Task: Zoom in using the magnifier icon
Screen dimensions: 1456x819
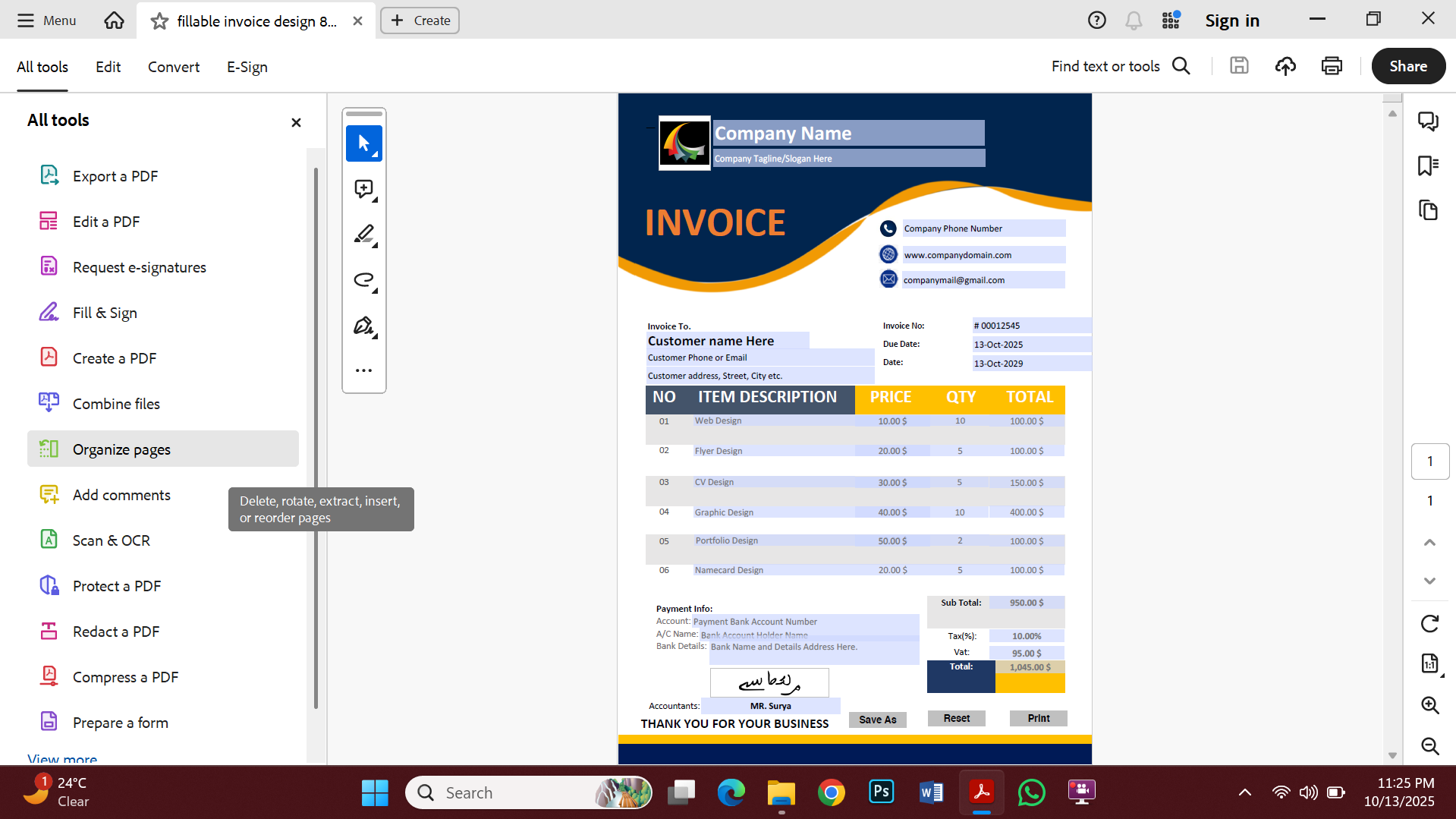Action: [x=1430, y=705]
